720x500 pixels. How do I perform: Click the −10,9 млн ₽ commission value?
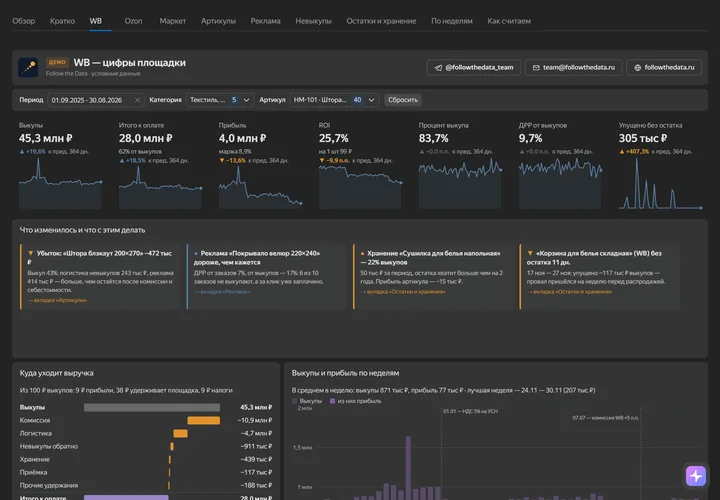point(255,421)
